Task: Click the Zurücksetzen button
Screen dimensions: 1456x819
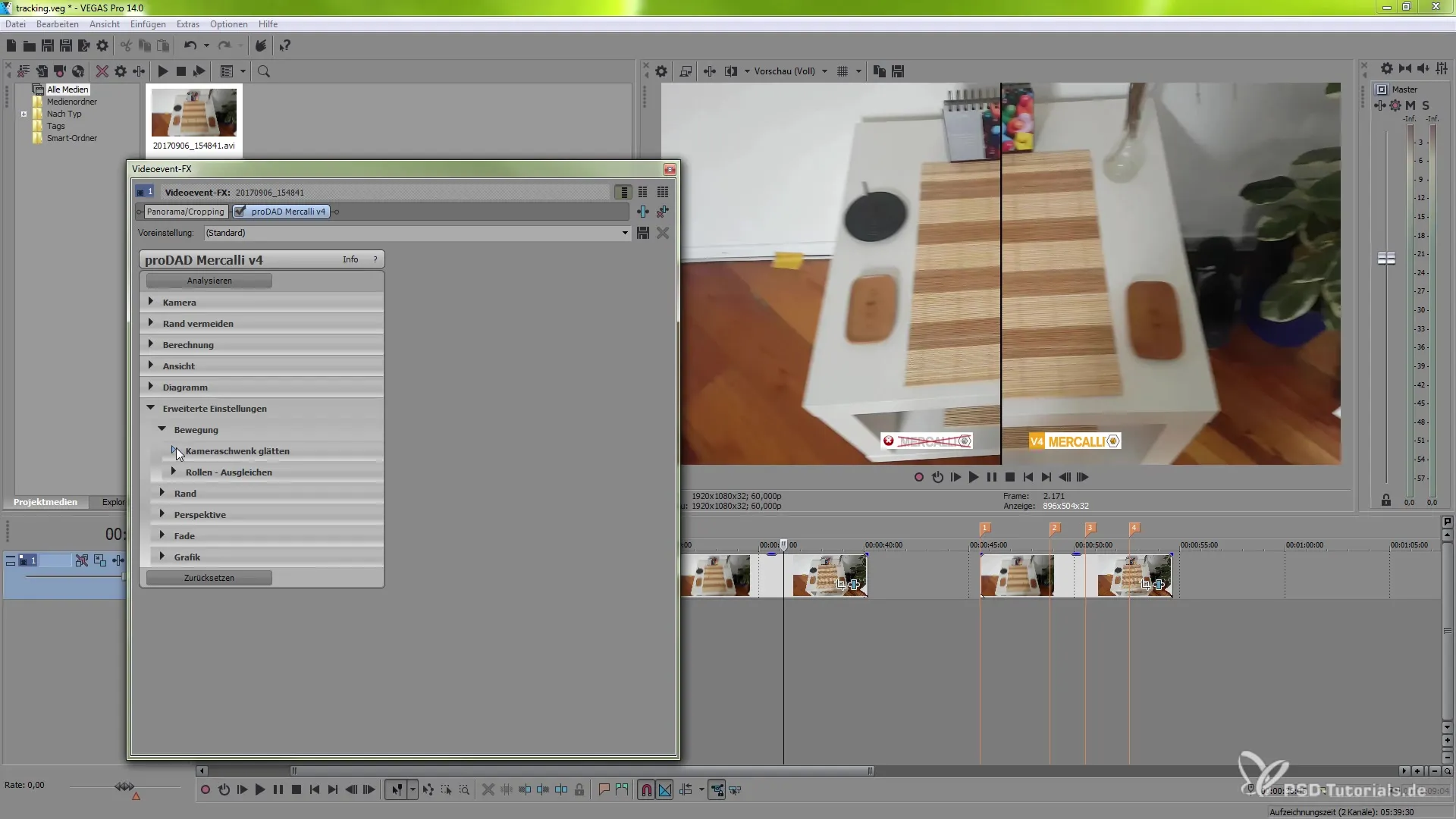Action: click(209, 578)
